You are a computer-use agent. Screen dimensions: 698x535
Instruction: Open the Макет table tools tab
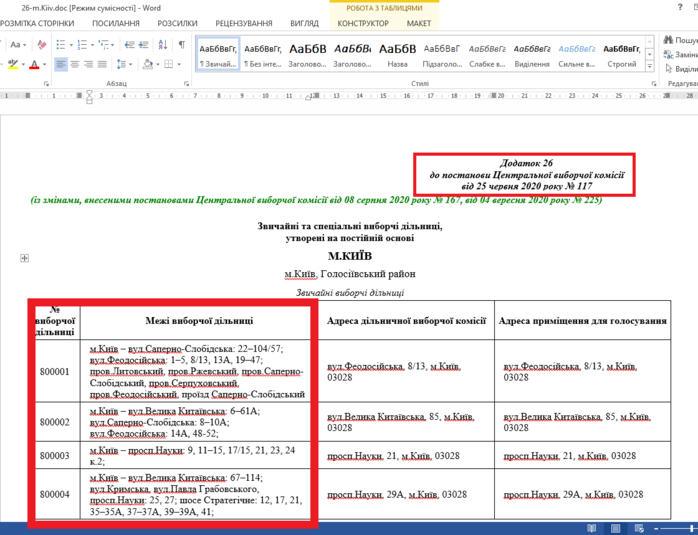pyautogui.click(x=419, y=22)
